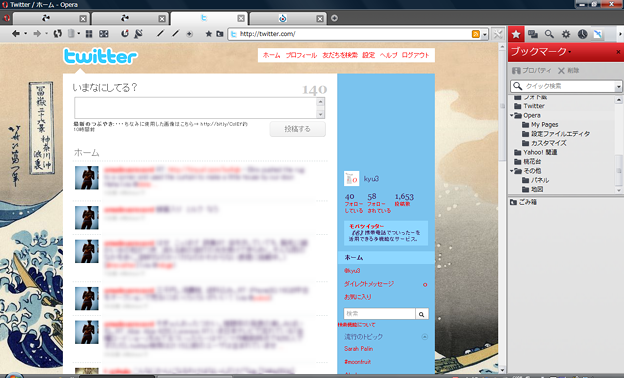Open the History clock panel icon
Image resolution: width=624 pixels, height=378 pixels.
(x=583, y=34)
